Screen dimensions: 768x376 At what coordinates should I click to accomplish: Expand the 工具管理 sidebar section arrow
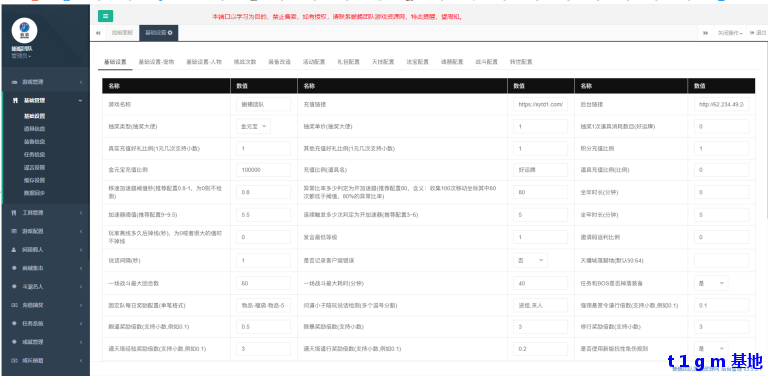coord(81,212)
